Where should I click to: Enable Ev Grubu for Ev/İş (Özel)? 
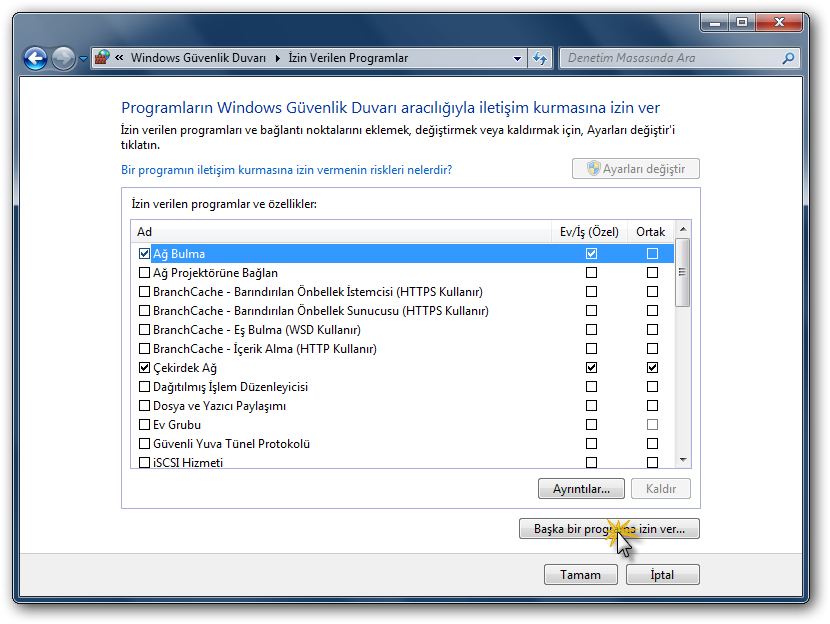[x=591, y=424]
